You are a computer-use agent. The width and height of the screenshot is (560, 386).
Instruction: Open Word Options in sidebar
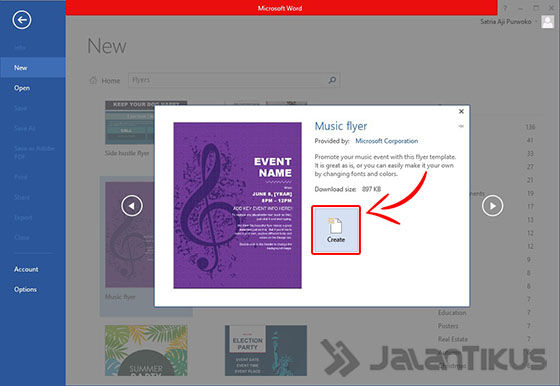33,289
